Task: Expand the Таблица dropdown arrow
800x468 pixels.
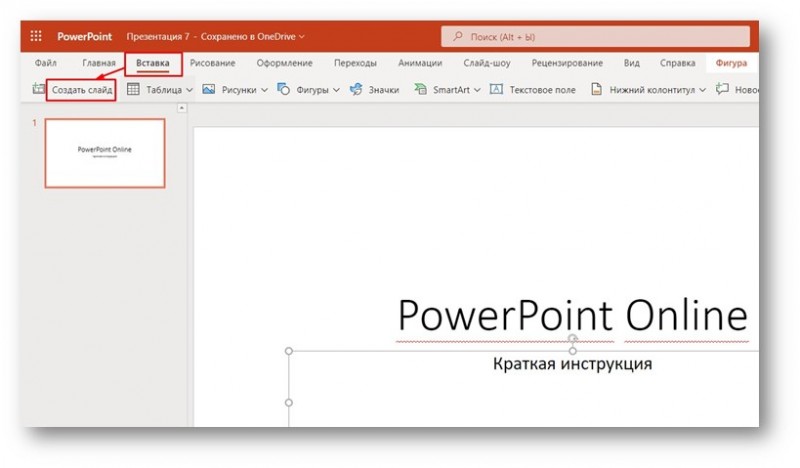Action: (x=189, y=90)
